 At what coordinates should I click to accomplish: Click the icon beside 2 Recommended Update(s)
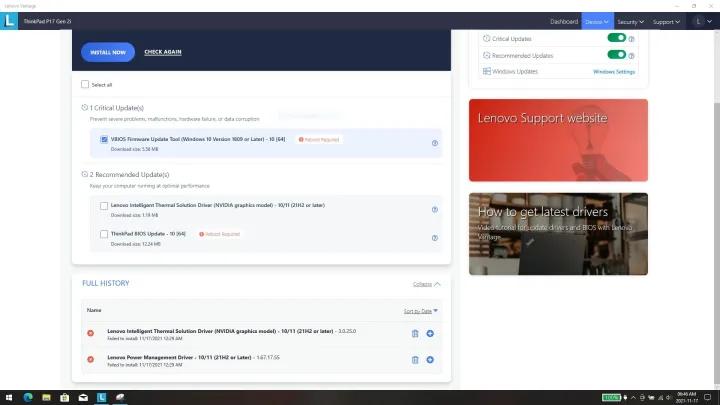click(84, 174)
